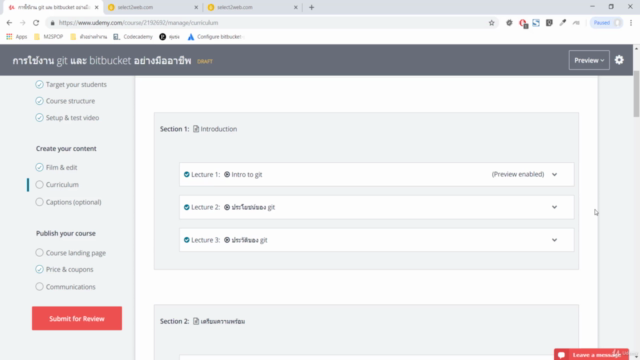This screenshot has width=640, height=360.
Task: Select the Captions (optional) step
Action: (x=68, y=202)
